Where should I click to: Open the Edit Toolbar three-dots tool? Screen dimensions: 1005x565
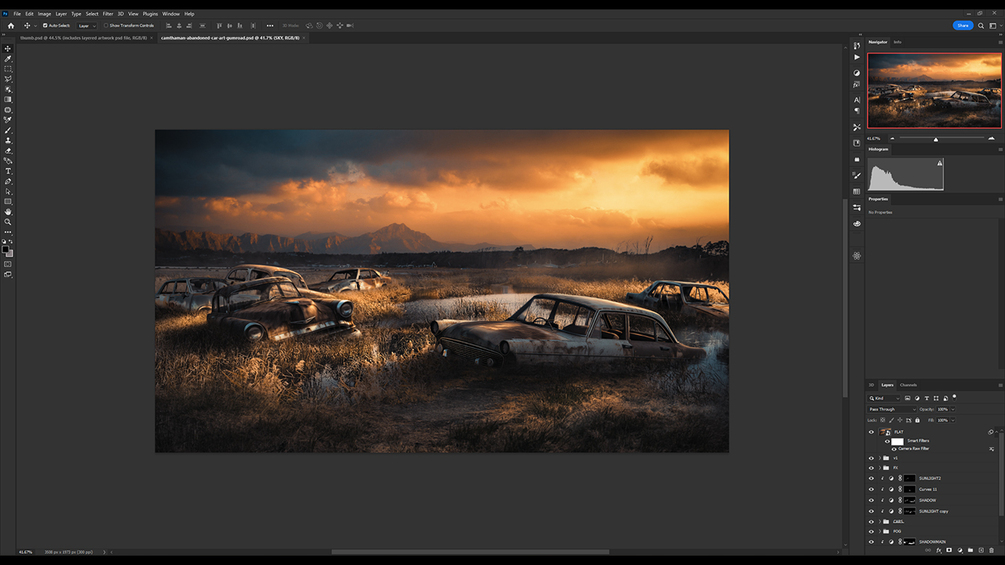tap(8, 232)
